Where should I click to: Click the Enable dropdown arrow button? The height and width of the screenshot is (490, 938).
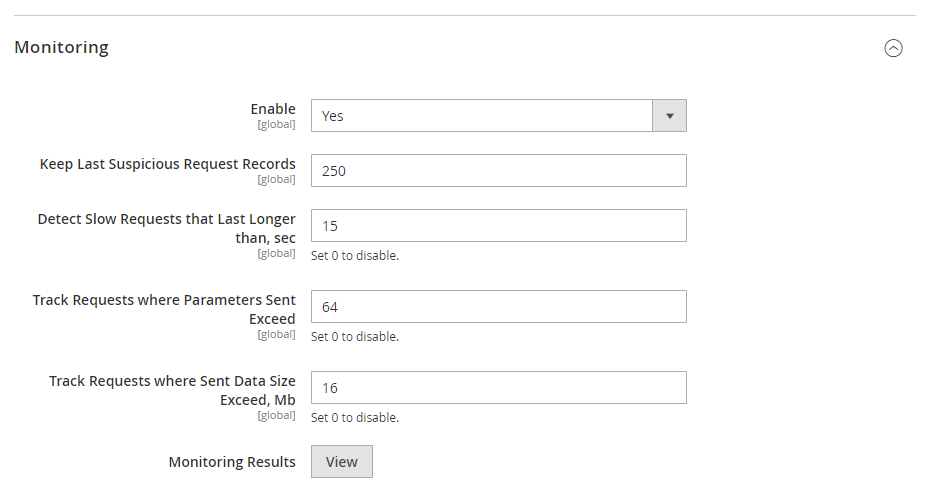coord(669,116)
